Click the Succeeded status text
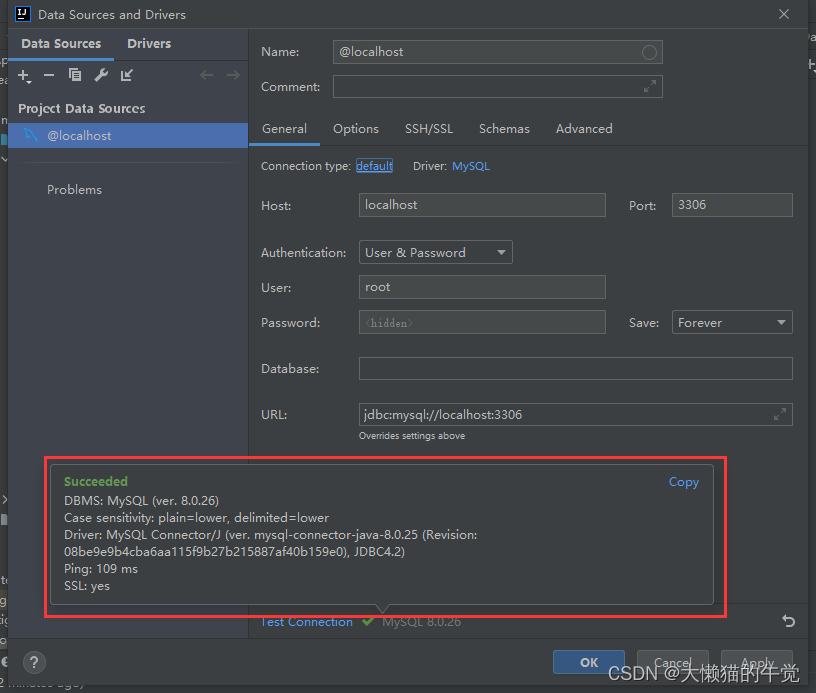The image size is (816, 693). pos(96,482)
